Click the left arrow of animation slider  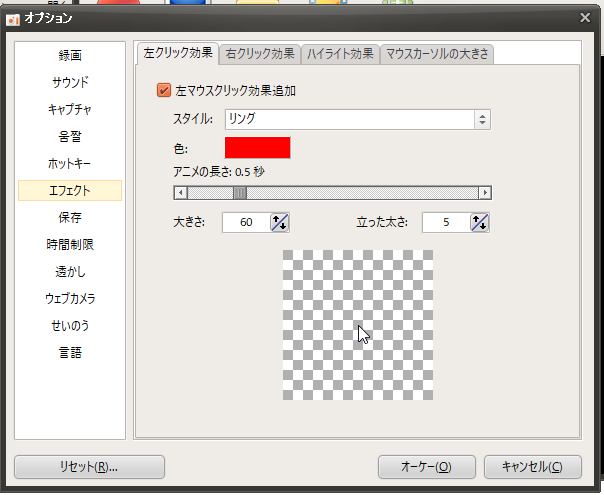(180, 193)
